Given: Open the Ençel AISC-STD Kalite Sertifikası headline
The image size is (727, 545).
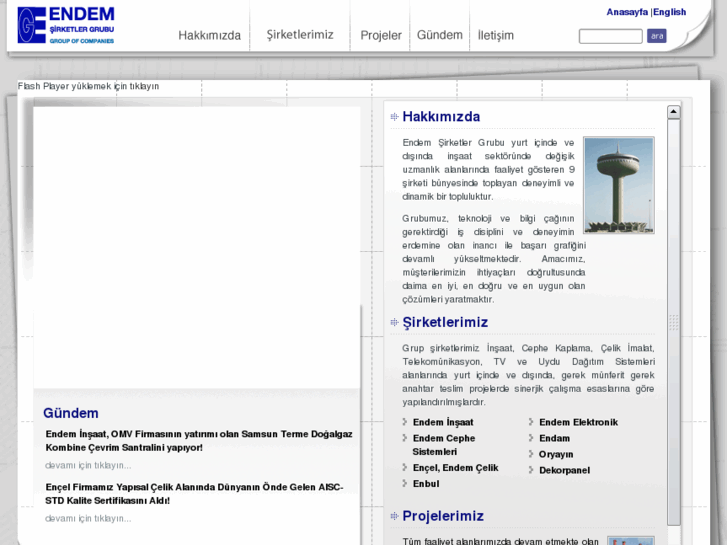Looking at the screenshot, I should click(194, 494).
